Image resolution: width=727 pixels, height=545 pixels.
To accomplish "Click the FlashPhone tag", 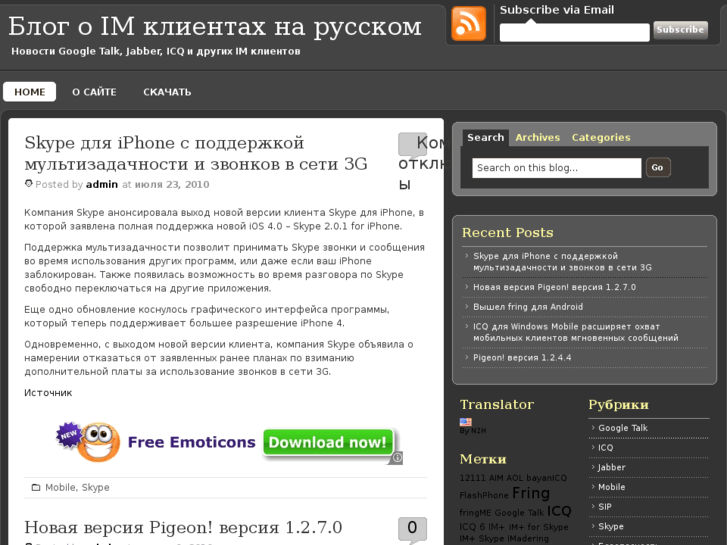I will (x=484, y=495).
